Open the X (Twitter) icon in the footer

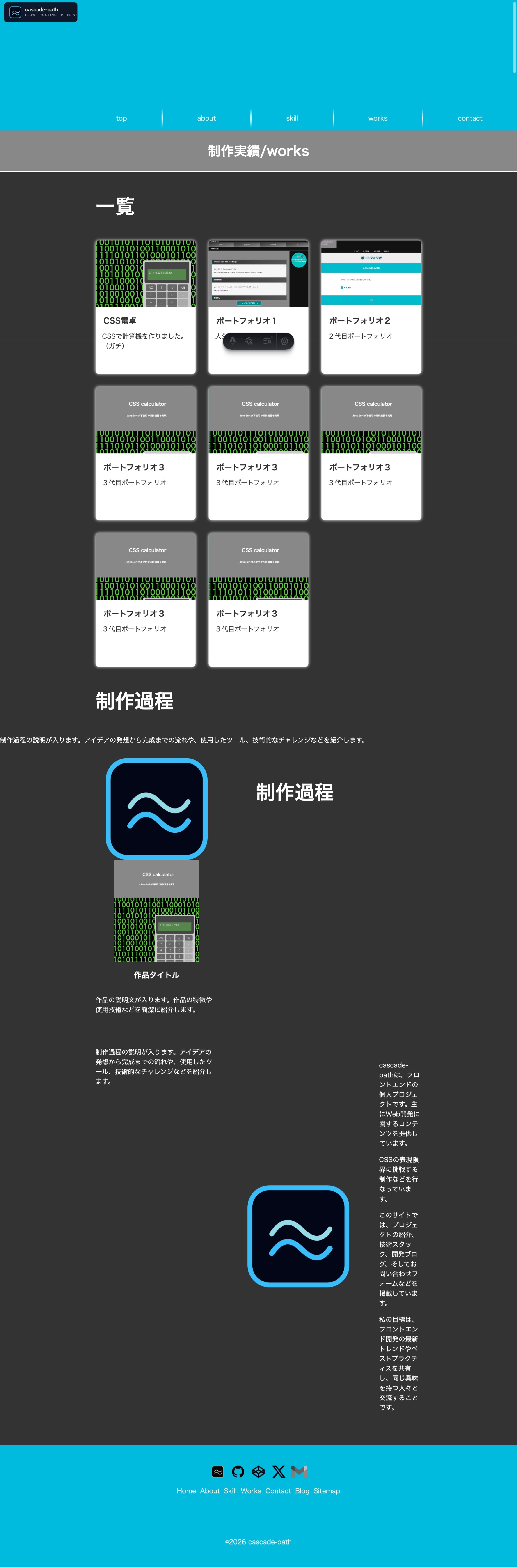tap(279, 1471)
